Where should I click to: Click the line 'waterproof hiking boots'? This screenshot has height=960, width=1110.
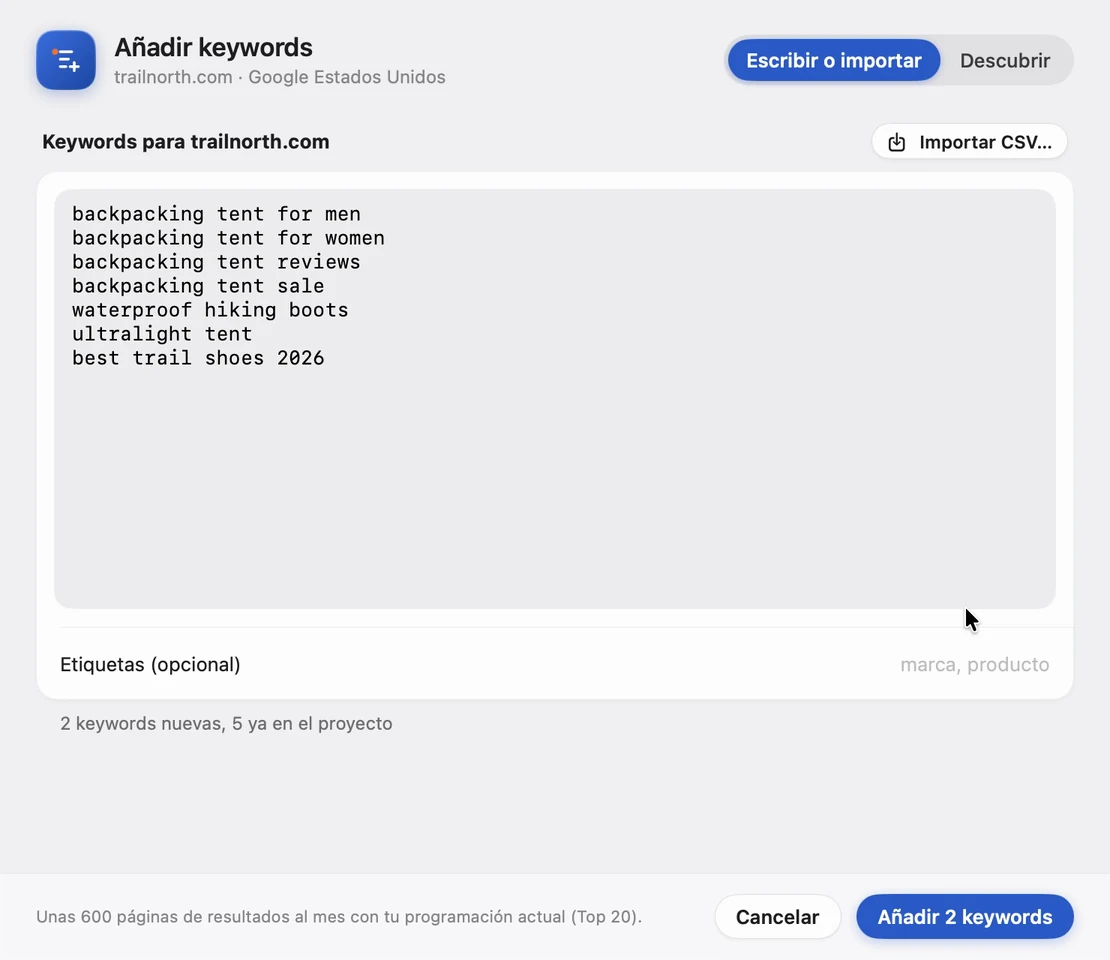210,310
